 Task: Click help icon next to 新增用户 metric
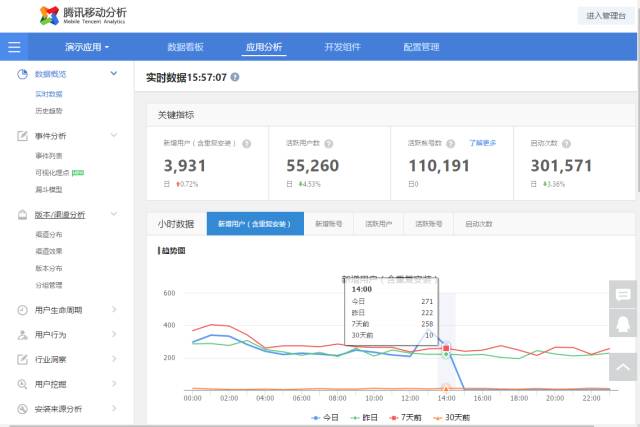tap(247, 144)
